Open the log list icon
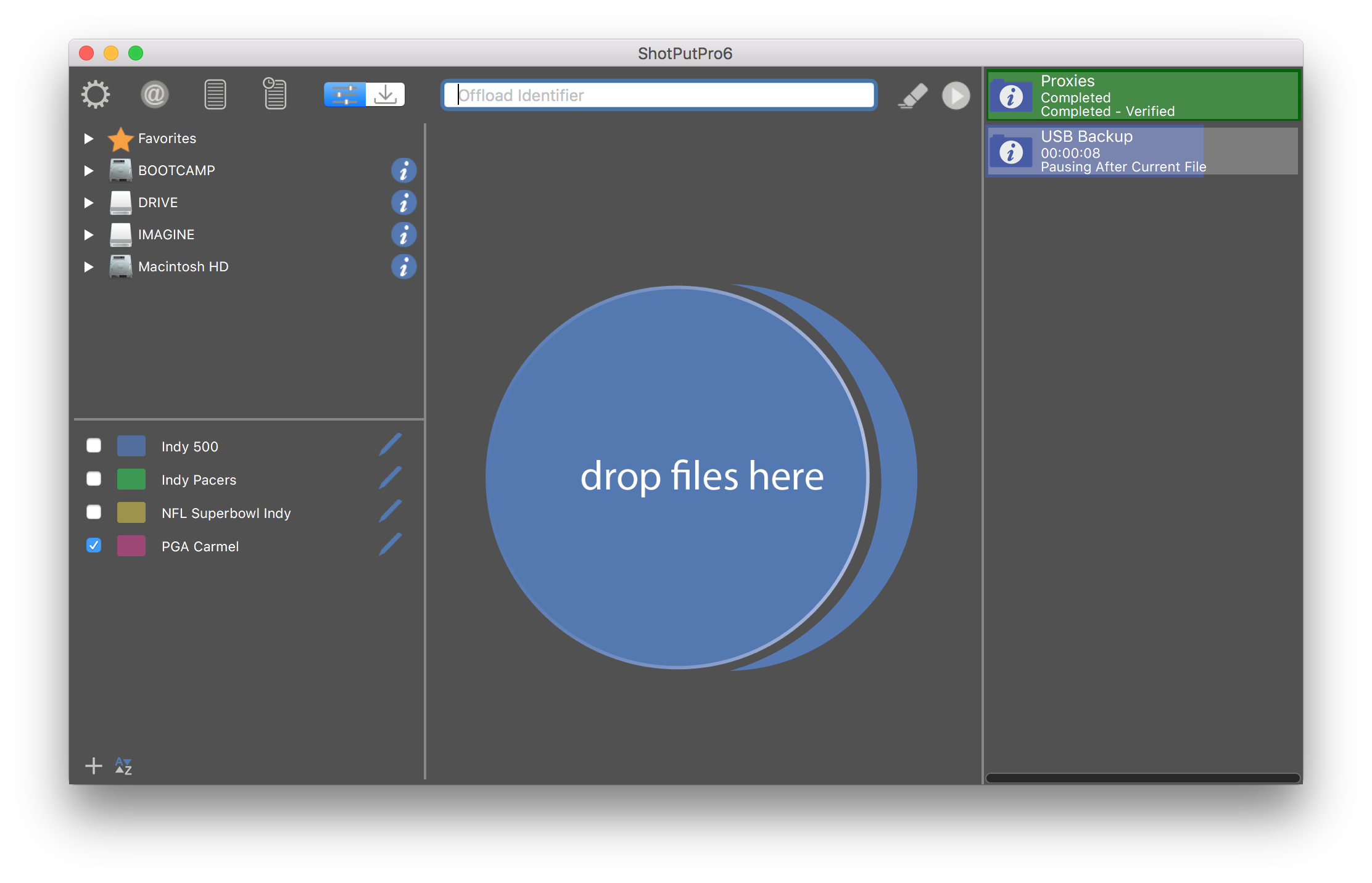This screenshot has width=1372, height=883. click(x=215, y=95)
